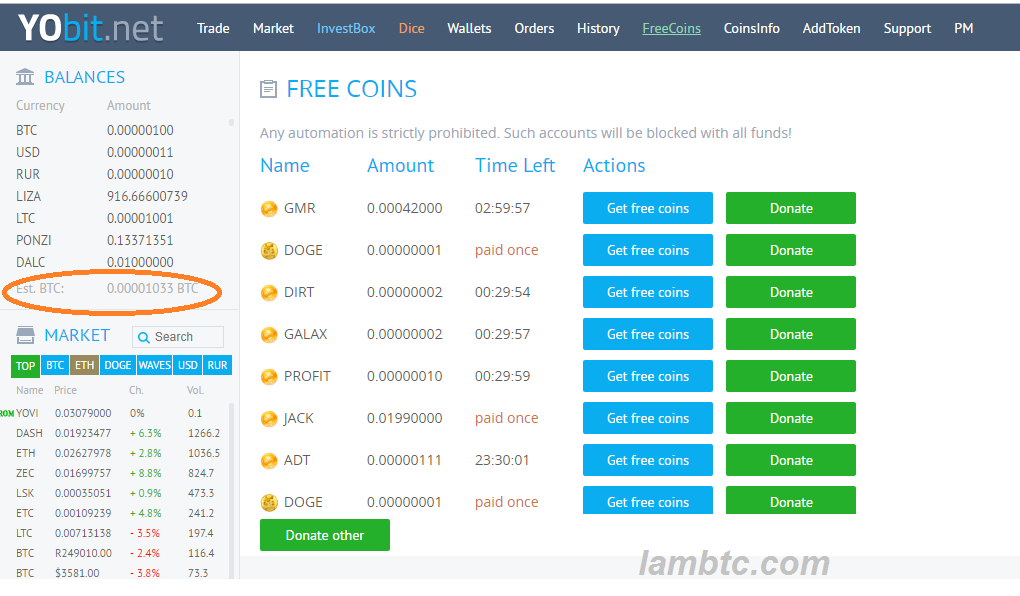Screen dimensions: 1020x596
Task: Open the Orders page
Action: coord(534,29)
